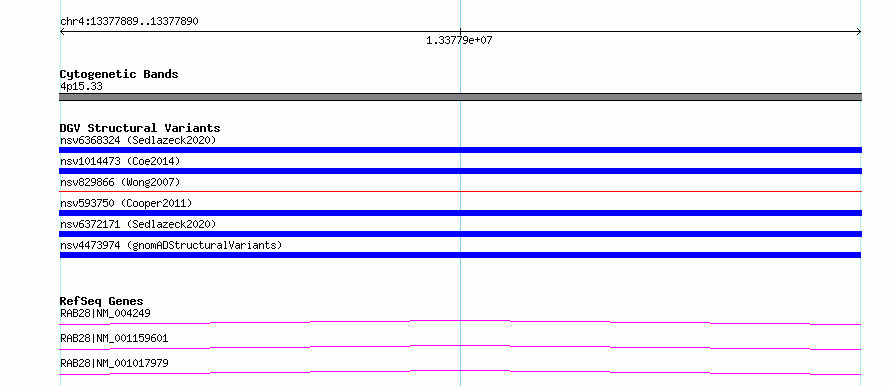
Task: Click the right arrowhead of the coordinate ruler
Action: (x=858, y=32)
